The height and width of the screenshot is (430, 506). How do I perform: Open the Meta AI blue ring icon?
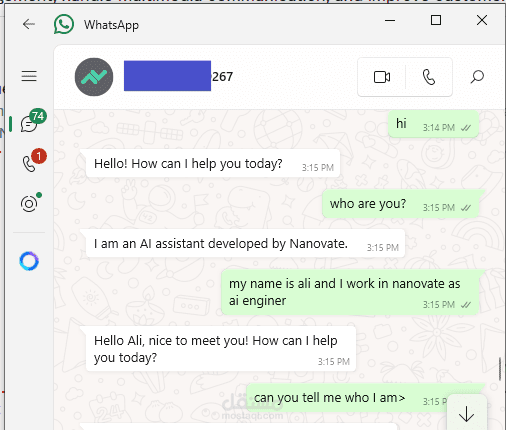point(29,261)
